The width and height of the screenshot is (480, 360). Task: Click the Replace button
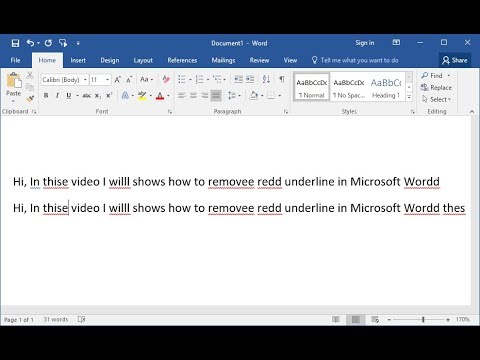(436, 88)
